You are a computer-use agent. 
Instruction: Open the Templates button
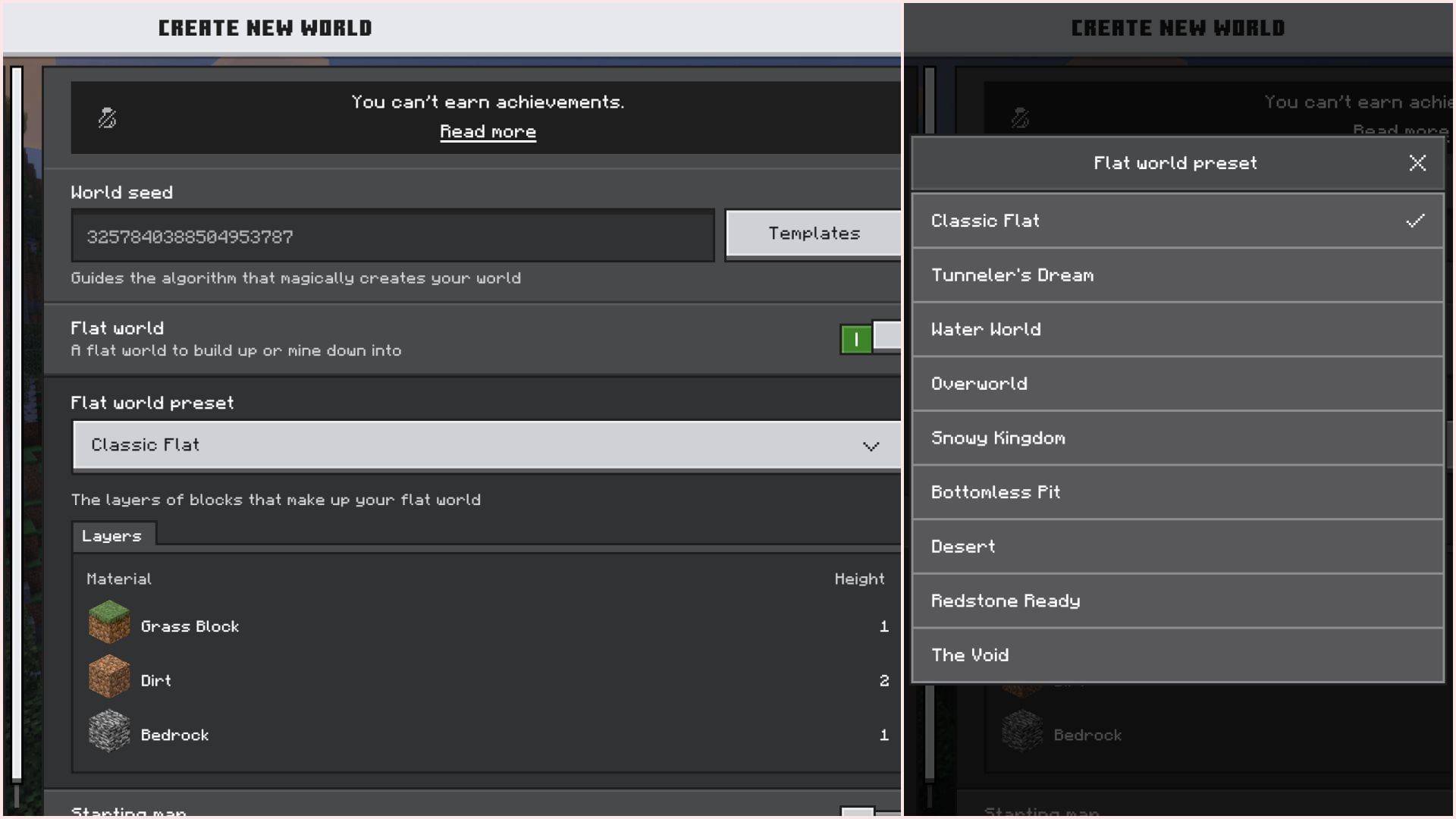[813, 234]
